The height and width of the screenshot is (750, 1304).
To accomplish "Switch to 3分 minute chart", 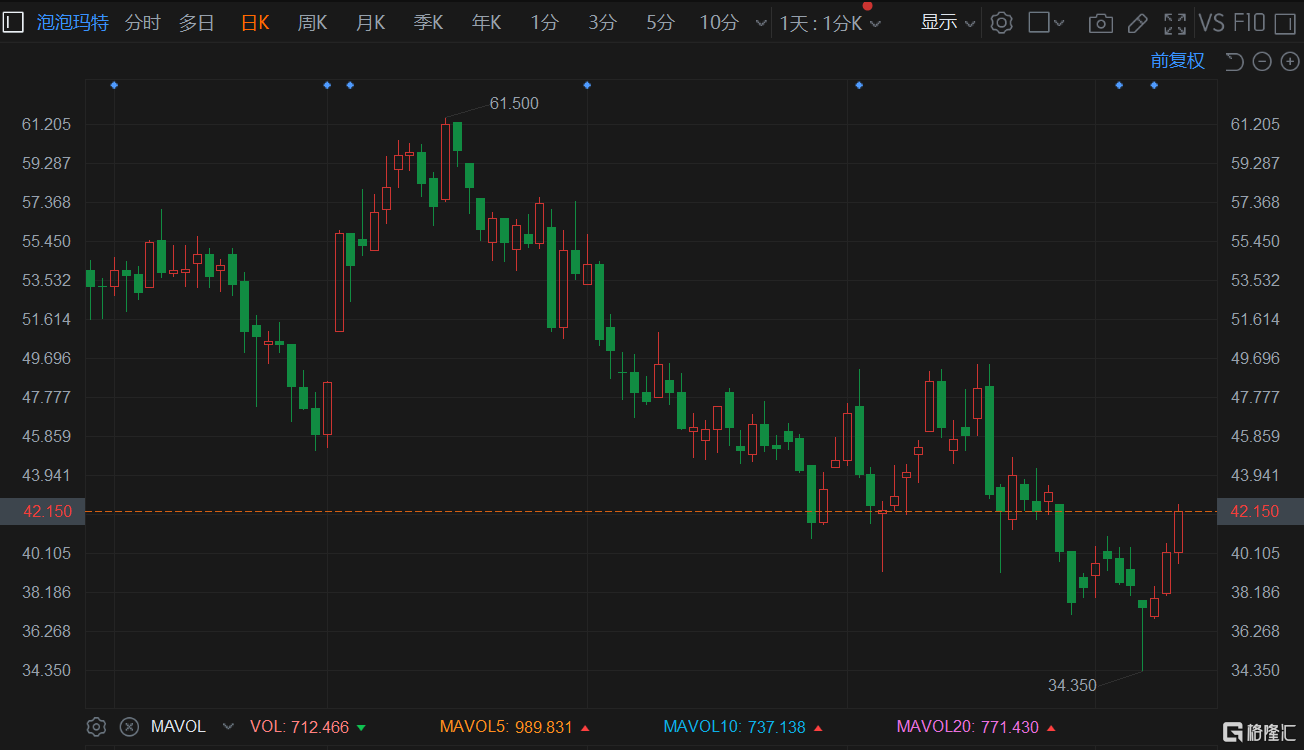I will [x=602, y=22].
